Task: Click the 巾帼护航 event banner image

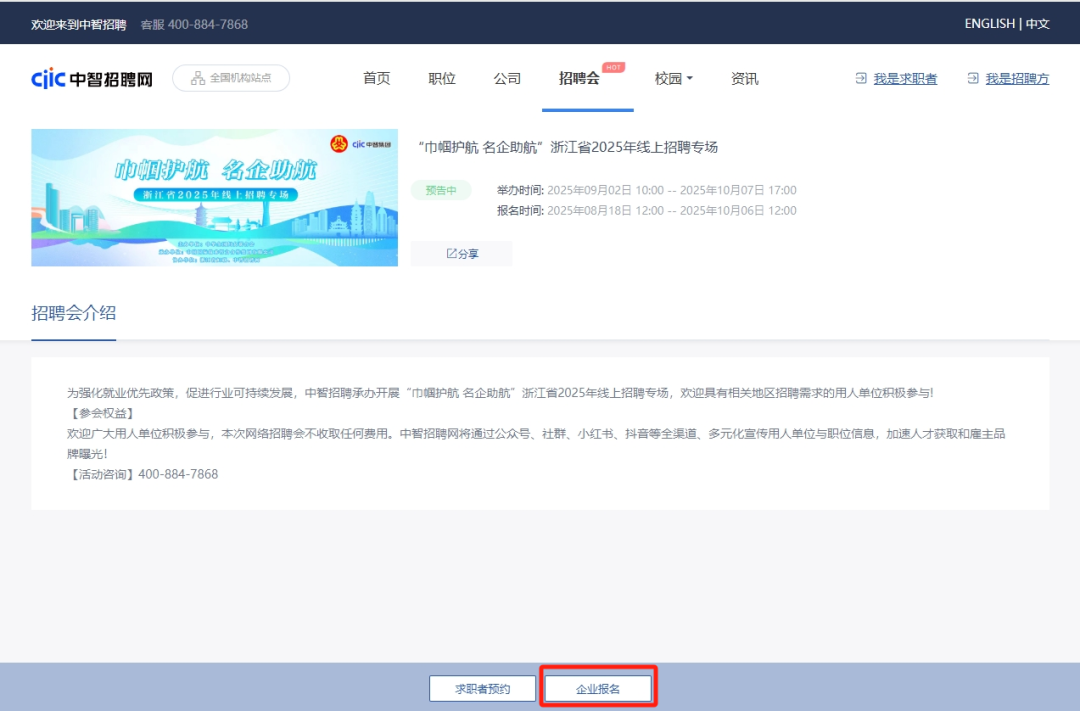Action: [214, 197]
